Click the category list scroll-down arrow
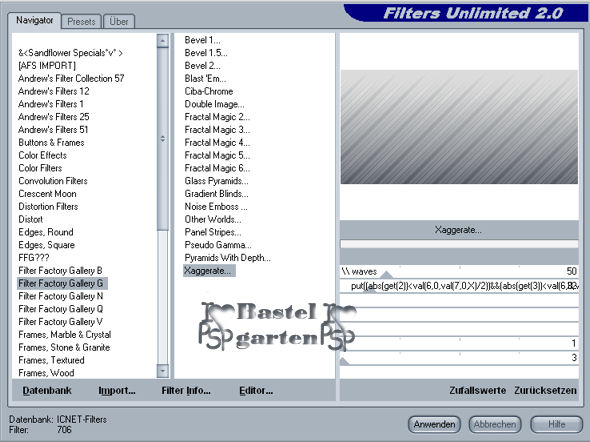 (163, 371)
